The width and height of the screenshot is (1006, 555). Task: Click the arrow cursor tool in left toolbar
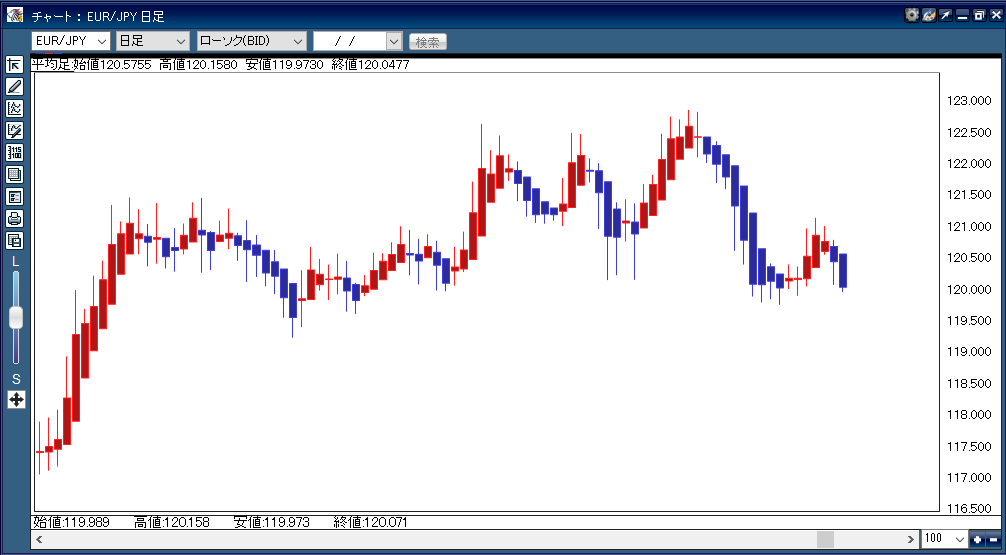coord(15,65)
